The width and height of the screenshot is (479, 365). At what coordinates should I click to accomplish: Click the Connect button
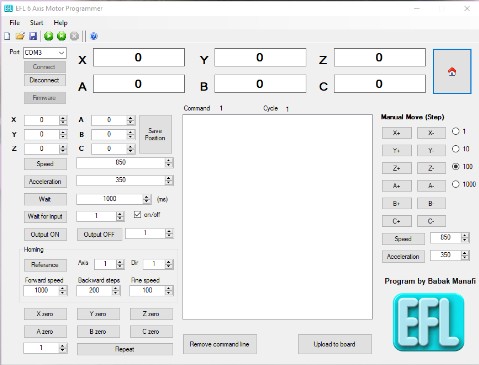coord(45,67)
